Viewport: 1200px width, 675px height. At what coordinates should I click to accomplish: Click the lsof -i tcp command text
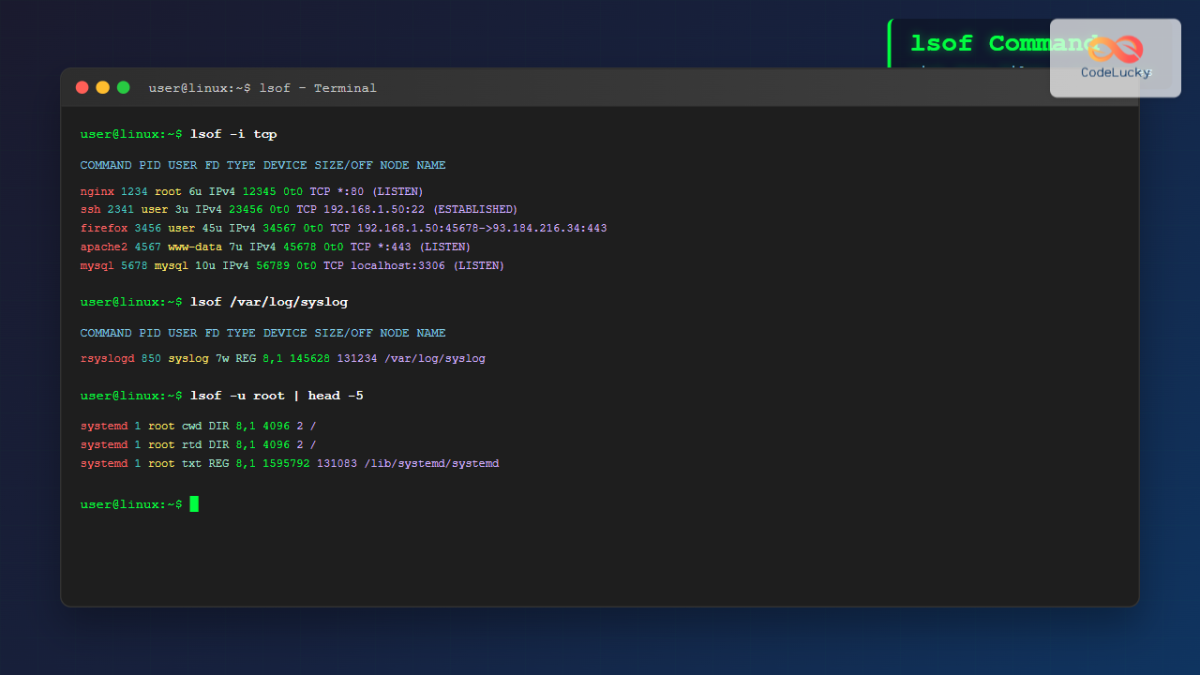click(235, 133)
